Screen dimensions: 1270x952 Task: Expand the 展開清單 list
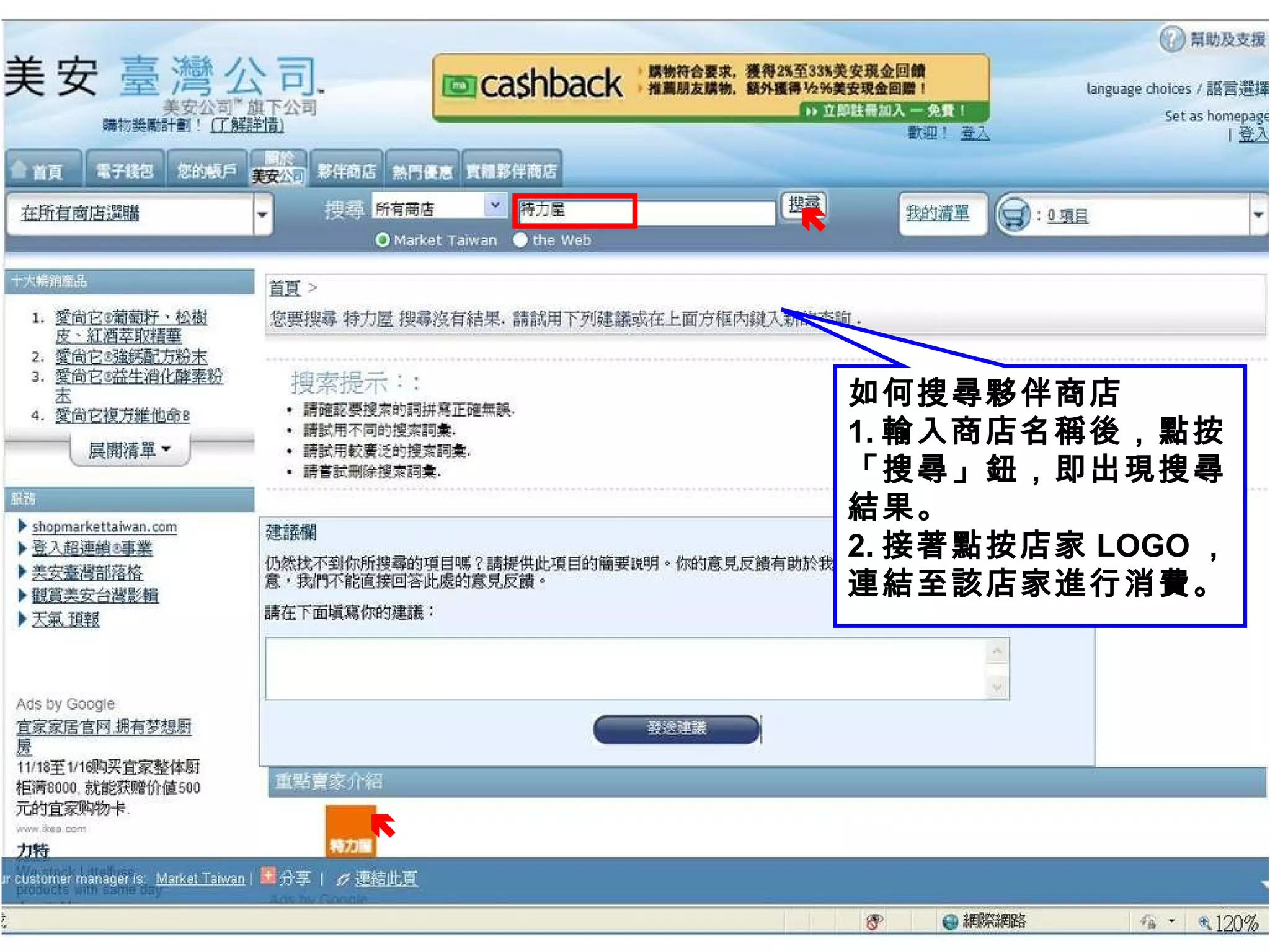[130, 450]
